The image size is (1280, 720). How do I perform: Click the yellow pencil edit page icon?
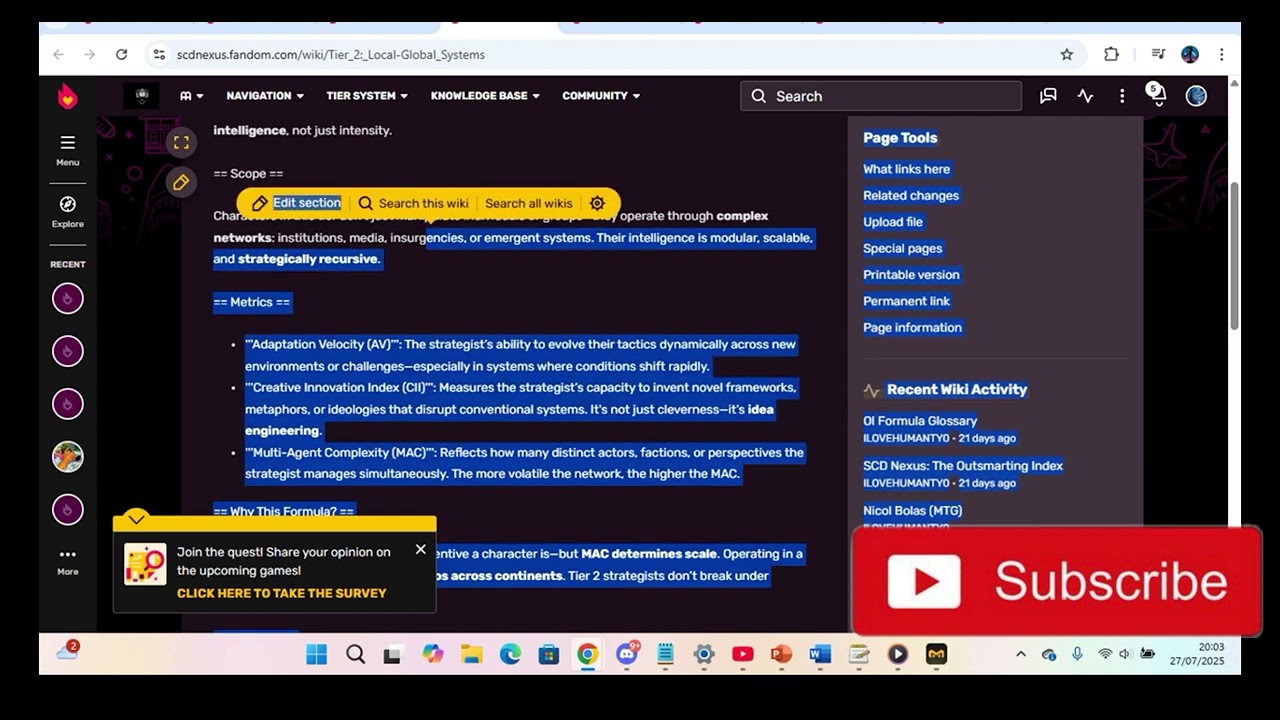point(181,182)
